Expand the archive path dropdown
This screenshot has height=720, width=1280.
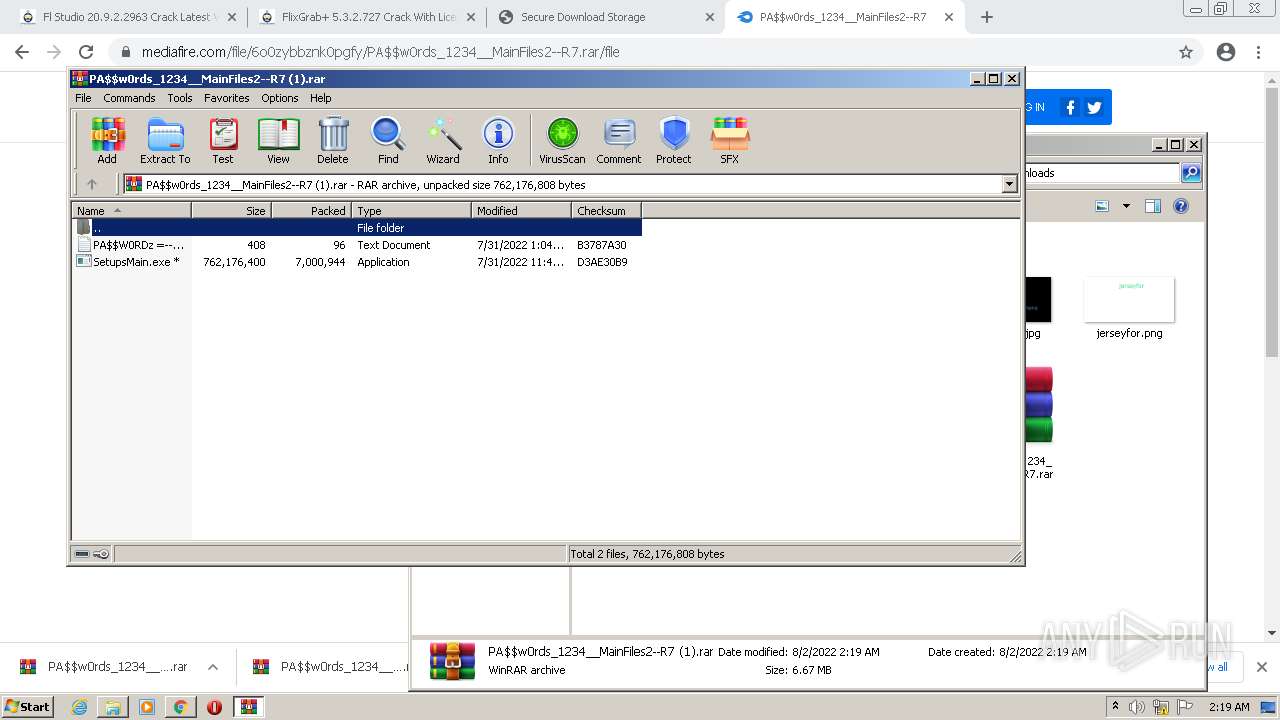1009,184
